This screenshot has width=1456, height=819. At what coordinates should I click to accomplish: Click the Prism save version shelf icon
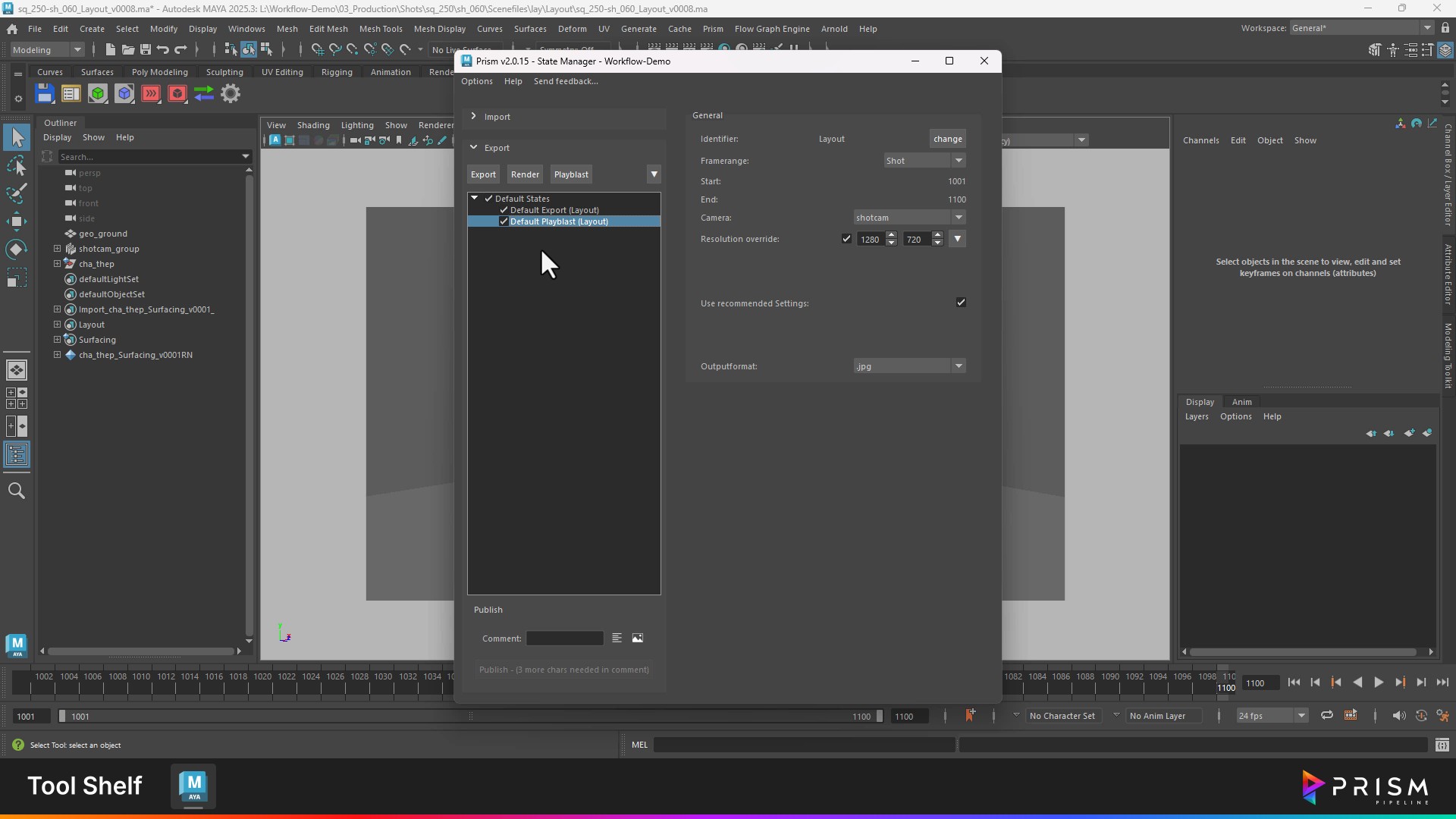click(45, 94)
